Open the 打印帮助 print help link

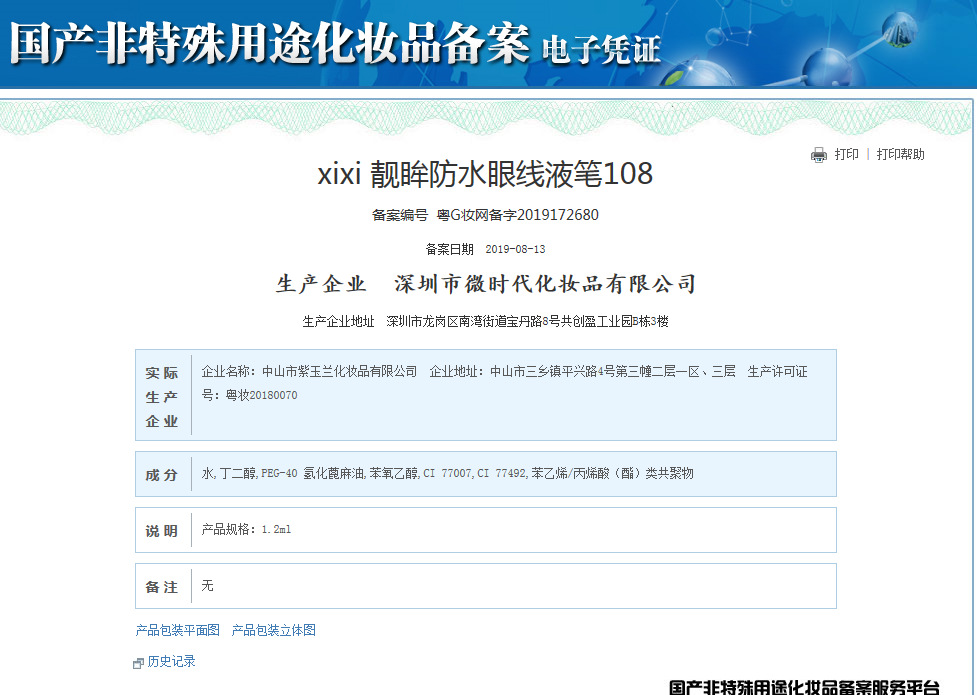tap(900, 154)
